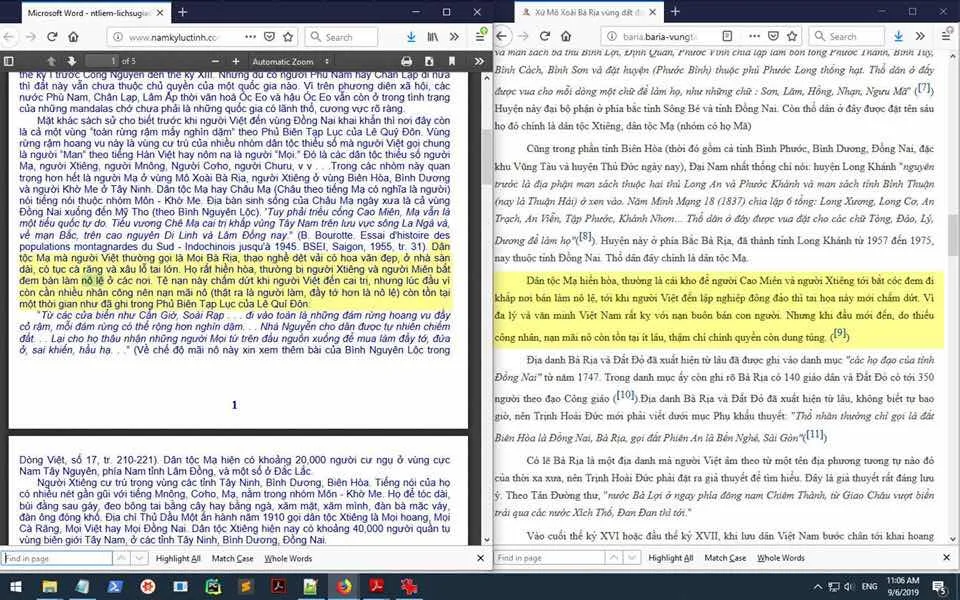Viewport: 960px width, 600px height.
Task: Click right window Find in page field
Action: point(549,558)
